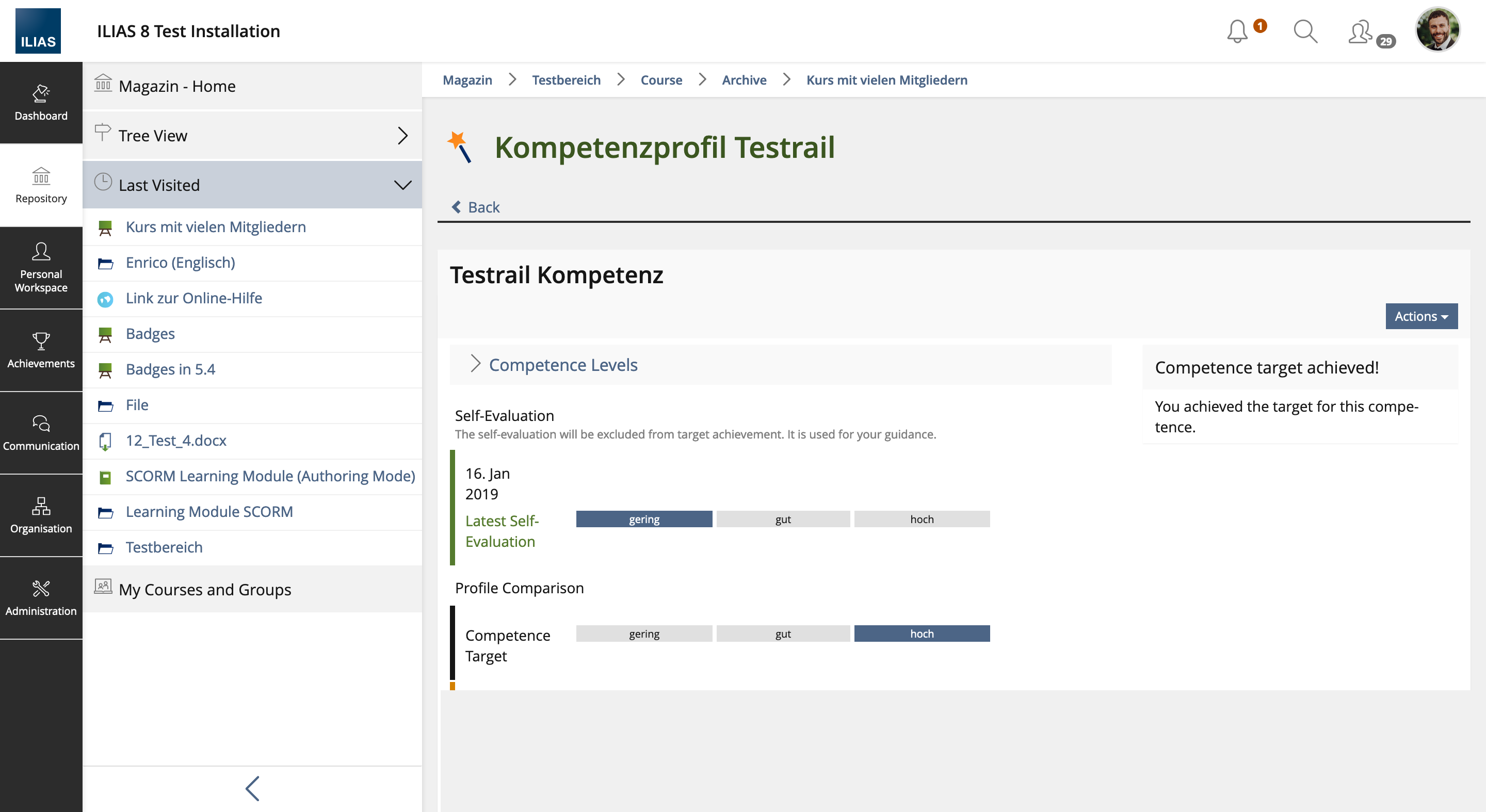Screen dimensions: 1486x812
Task: Open the Personal Workspace menu item
Action: point(41,268)
